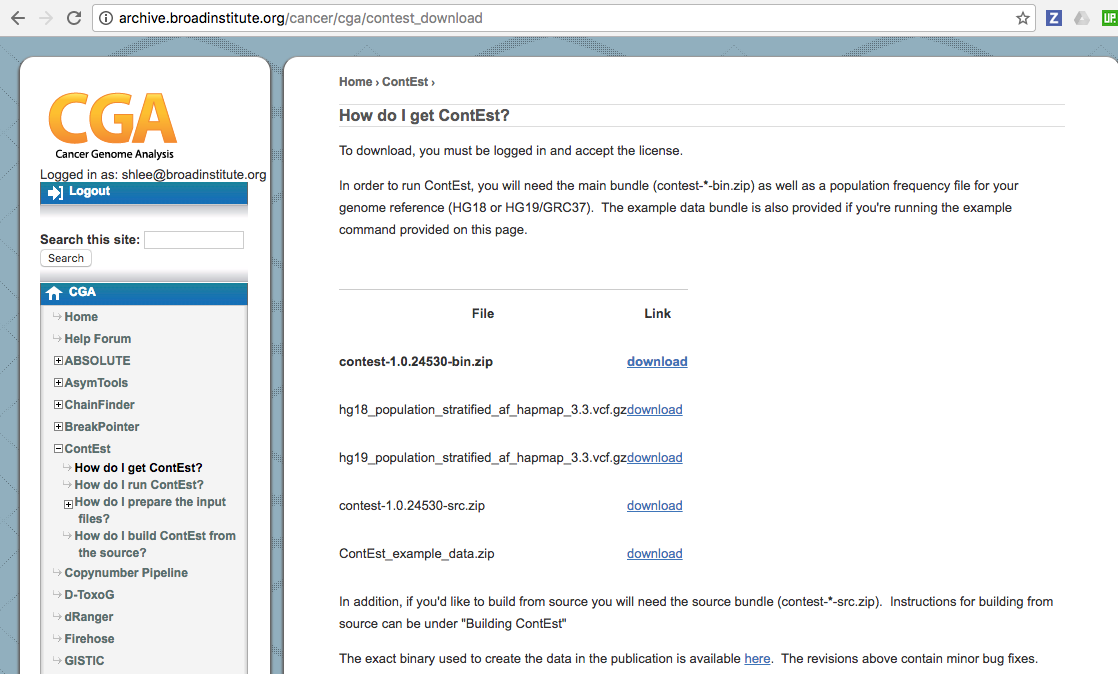Expand 'How do I prepare the input files?'

coord(68,504)
